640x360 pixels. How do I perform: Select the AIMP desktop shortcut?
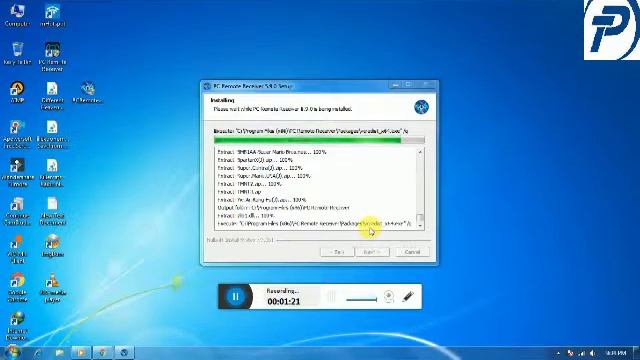pos(17,91)
